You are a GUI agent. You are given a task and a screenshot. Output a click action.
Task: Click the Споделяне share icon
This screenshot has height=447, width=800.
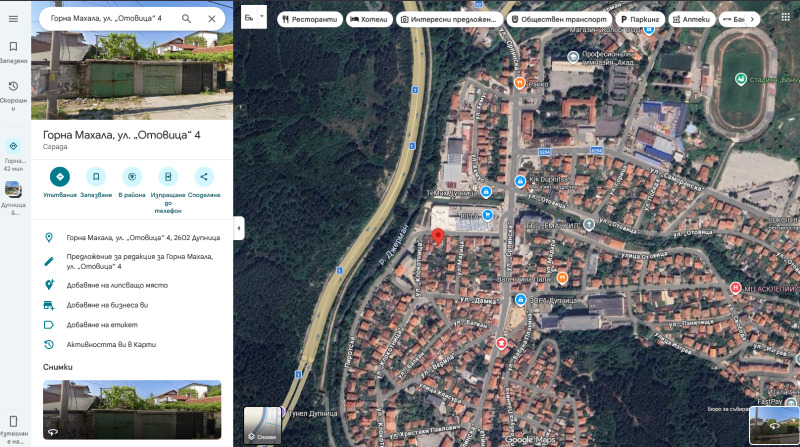[x=204, y=177]
